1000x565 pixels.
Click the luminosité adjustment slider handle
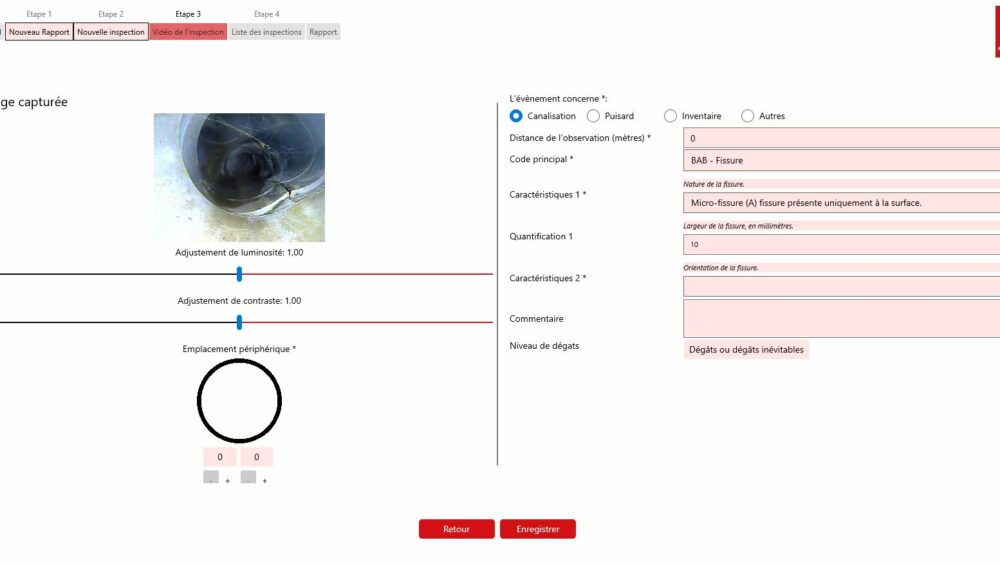pyautogui.click(x=239, y=274)
